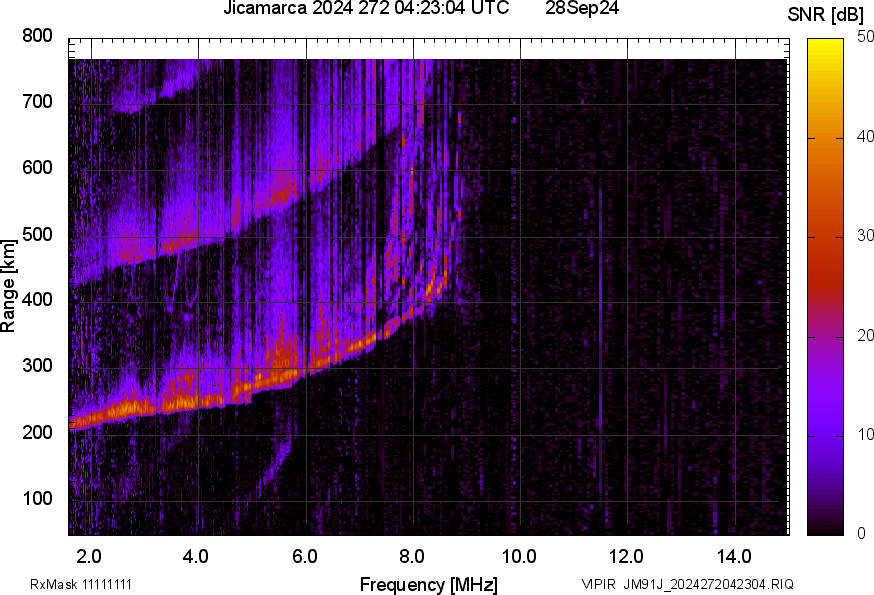Select the 14.0 frequency tick label
This screenshot has width=874, height=595.
[734, 556]
